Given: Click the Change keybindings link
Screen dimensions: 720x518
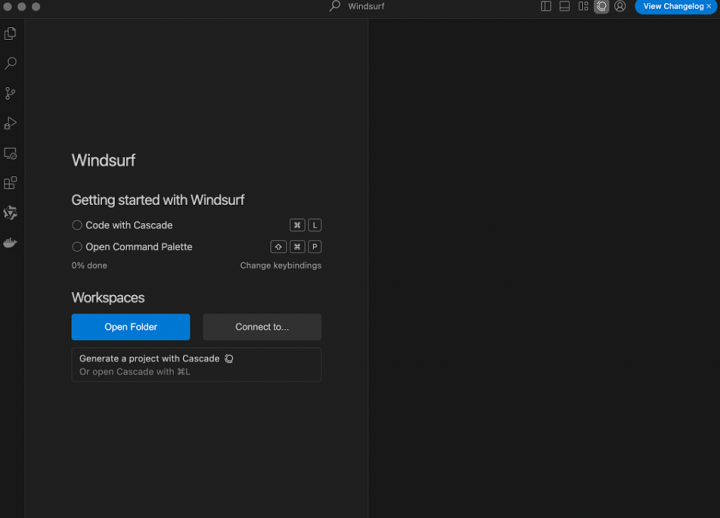Looking at the screenshot, I should coord(280,266).
